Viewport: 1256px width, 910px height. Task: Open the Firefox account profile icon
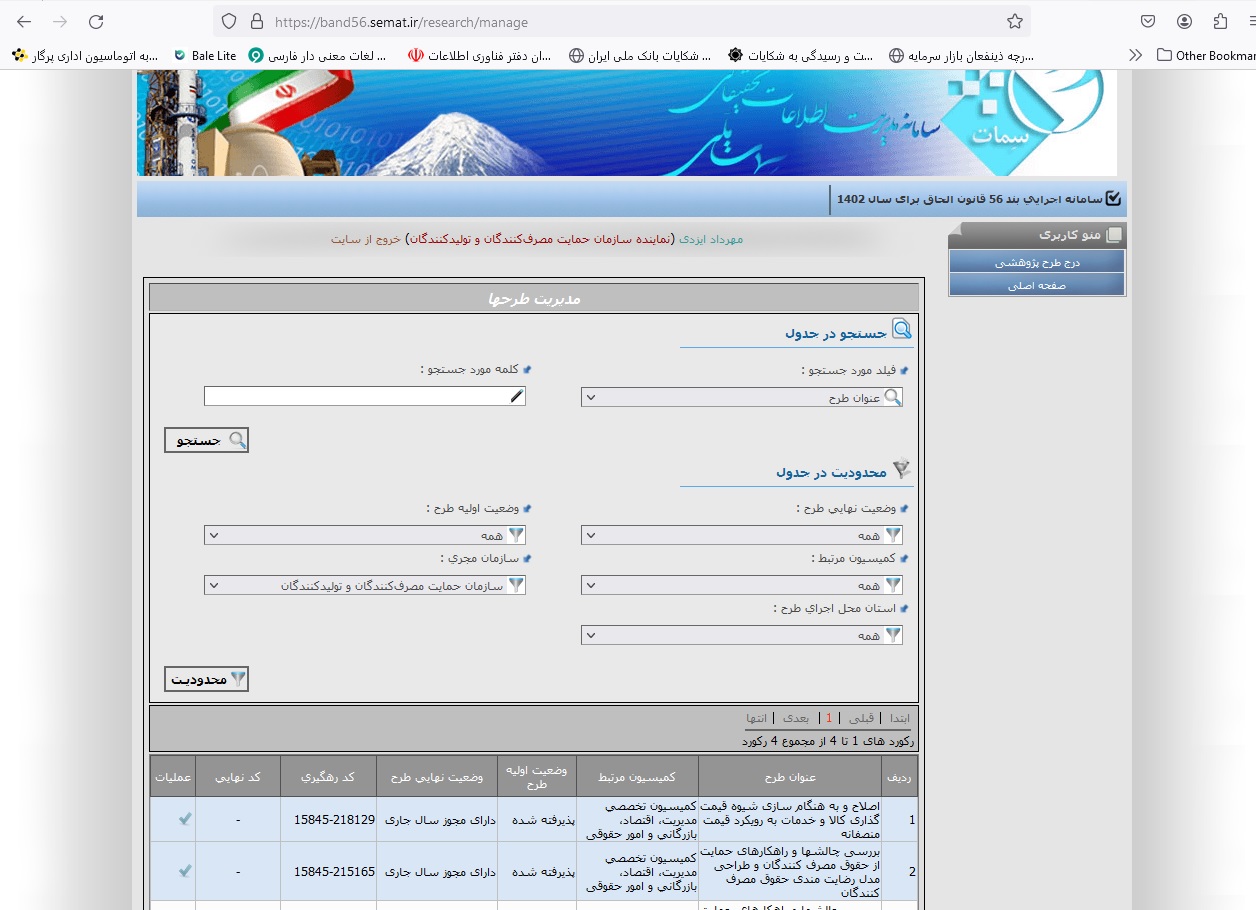tap(1185, 21)
